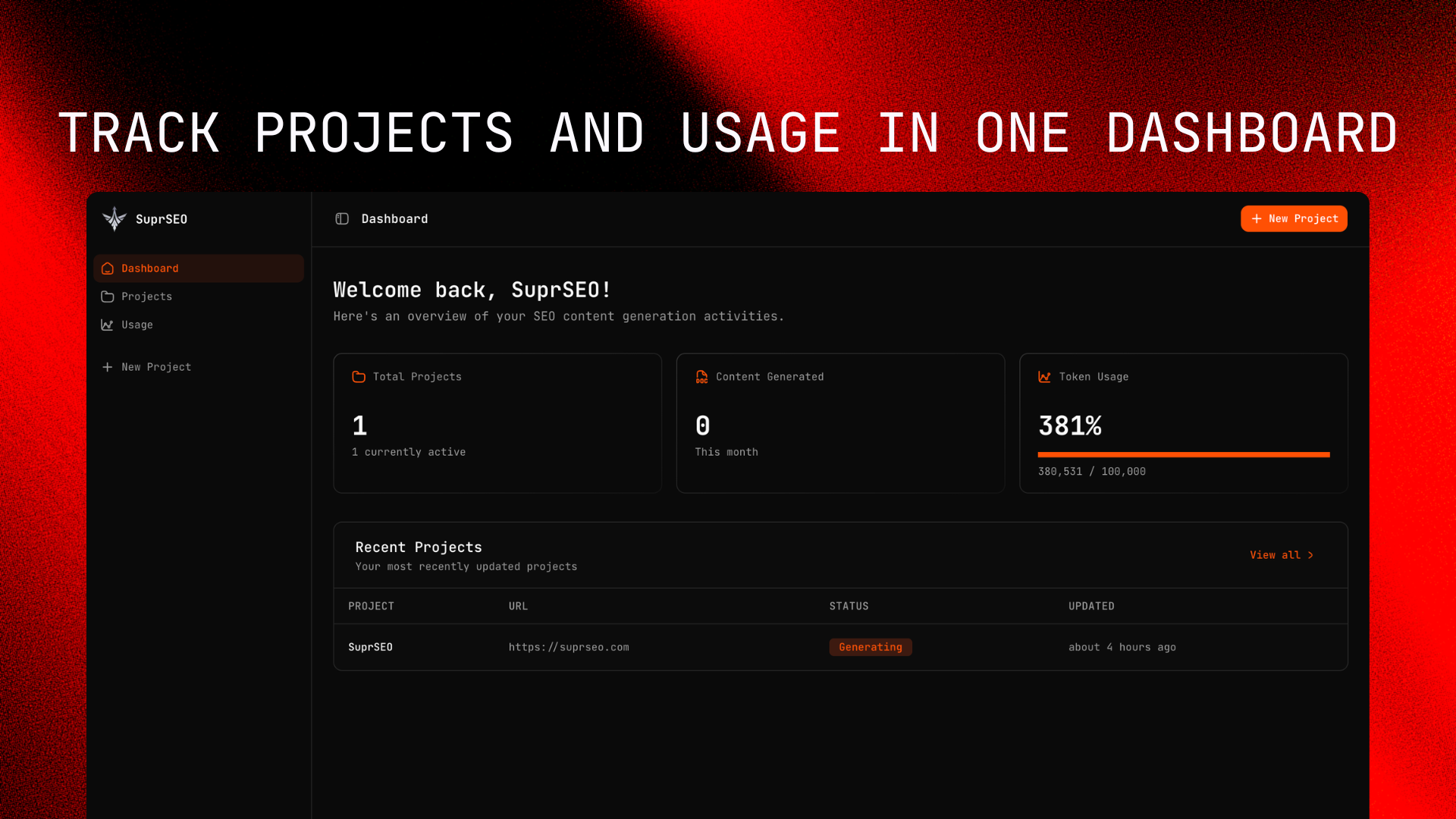This screenshot has width=1456, height=819.
Task: Click the Generating status badge
Action: click(871, 647)
